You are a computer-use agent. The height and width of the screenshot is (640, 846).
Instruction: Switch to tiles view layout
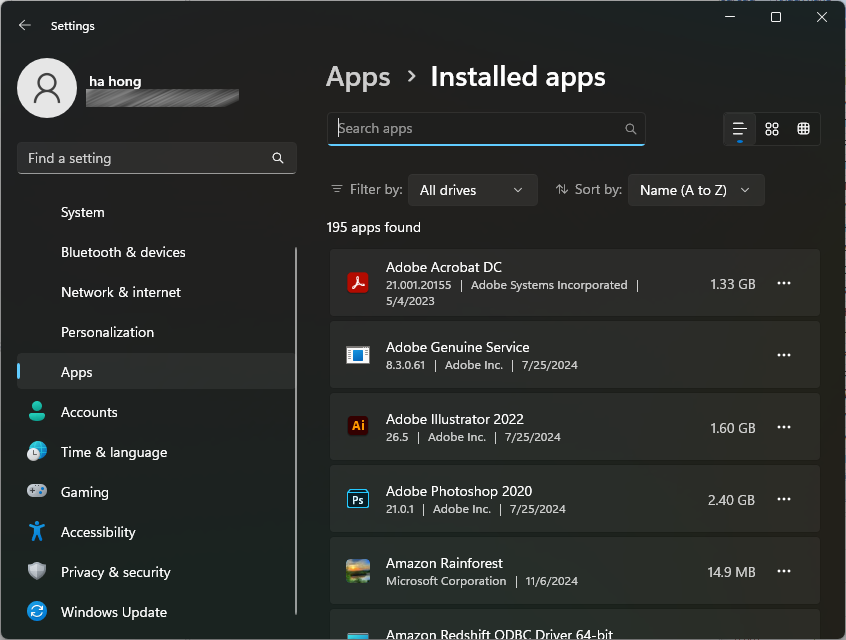pos(803,129)
